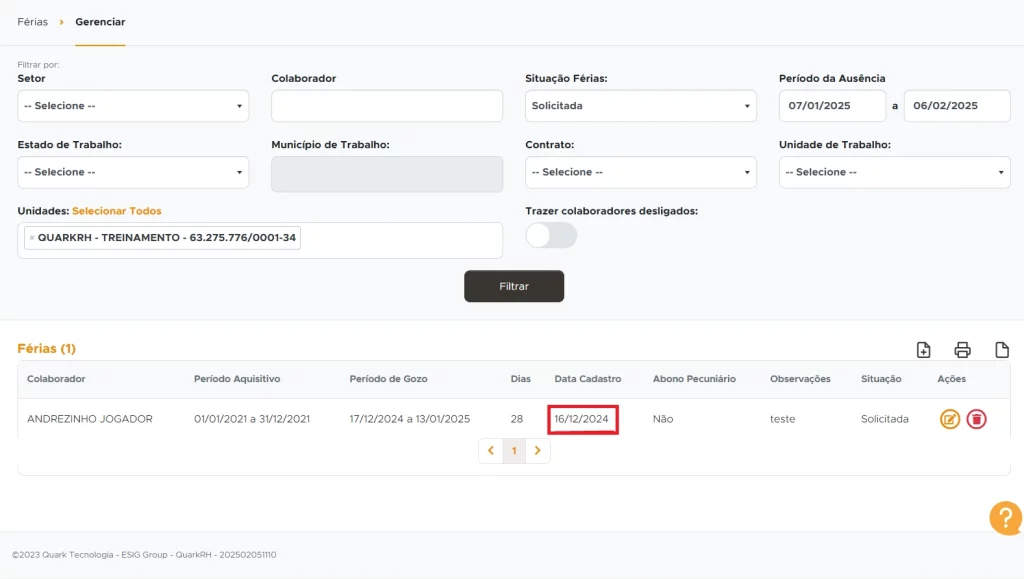Expand the Situação Férias dropdown
The width and height of the screenshot is (1024, 579).
point(641,106)
